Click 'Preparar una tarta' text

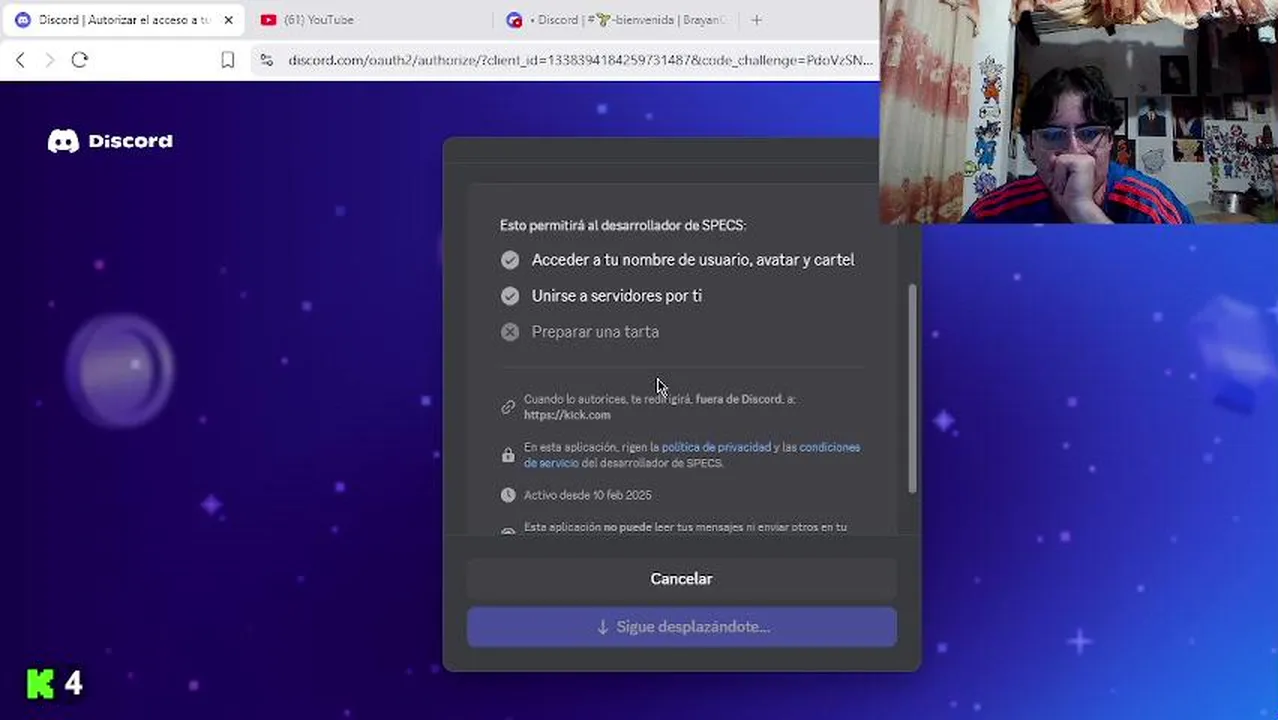pyautogui.click(x=595, y=332)
